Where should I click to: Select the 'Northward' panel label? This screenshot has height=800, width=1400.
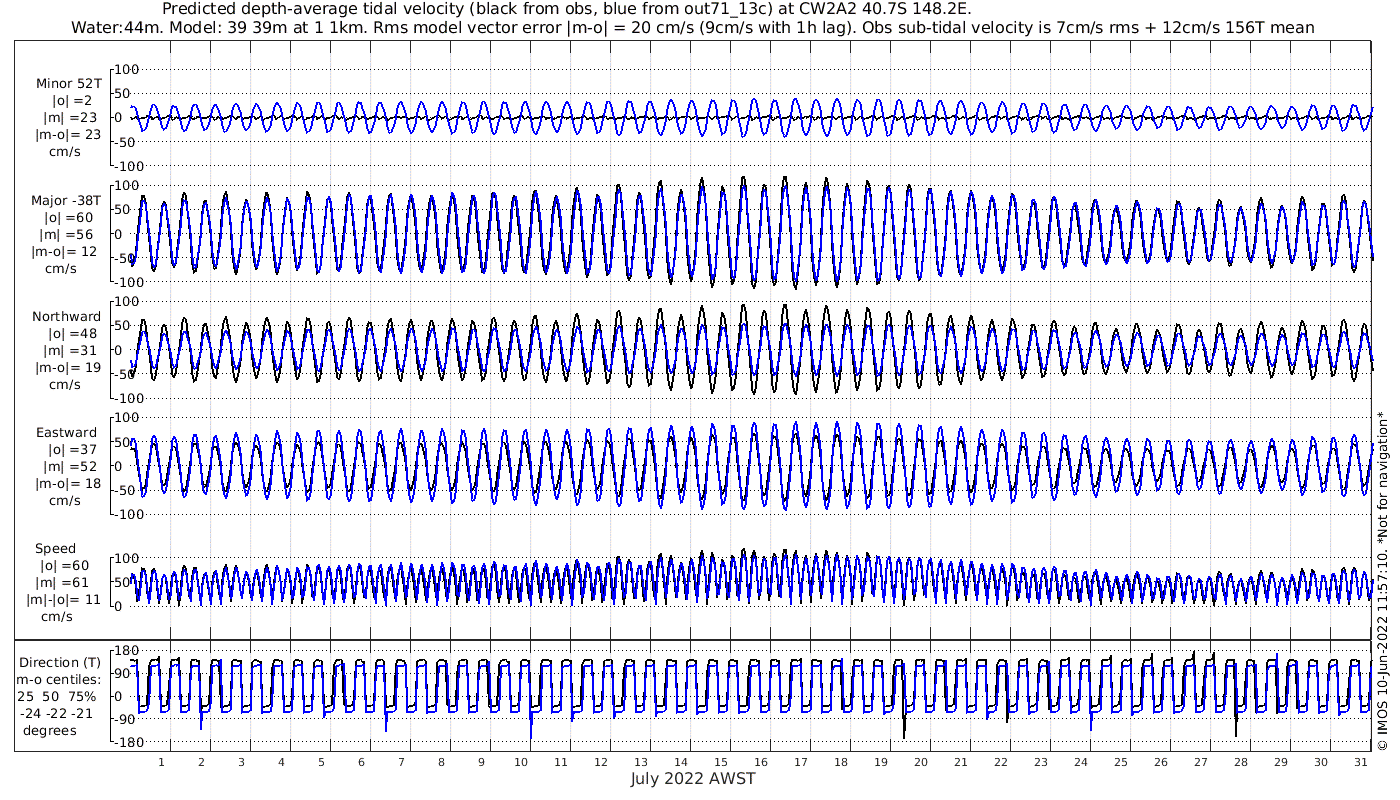66,317
